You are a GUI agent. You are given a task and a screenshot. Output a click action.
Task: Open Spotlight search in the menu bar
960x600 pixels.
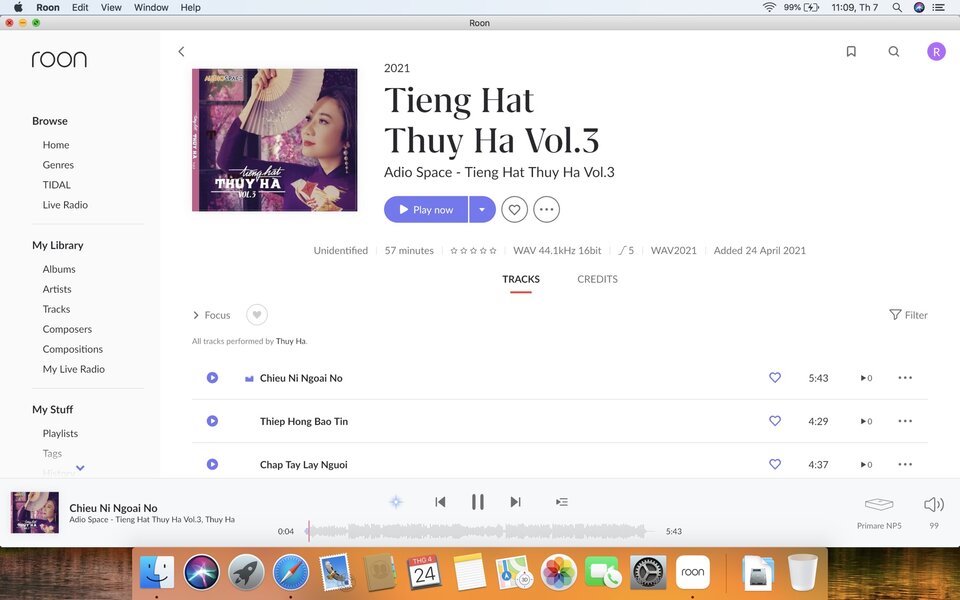pos(897,7)
